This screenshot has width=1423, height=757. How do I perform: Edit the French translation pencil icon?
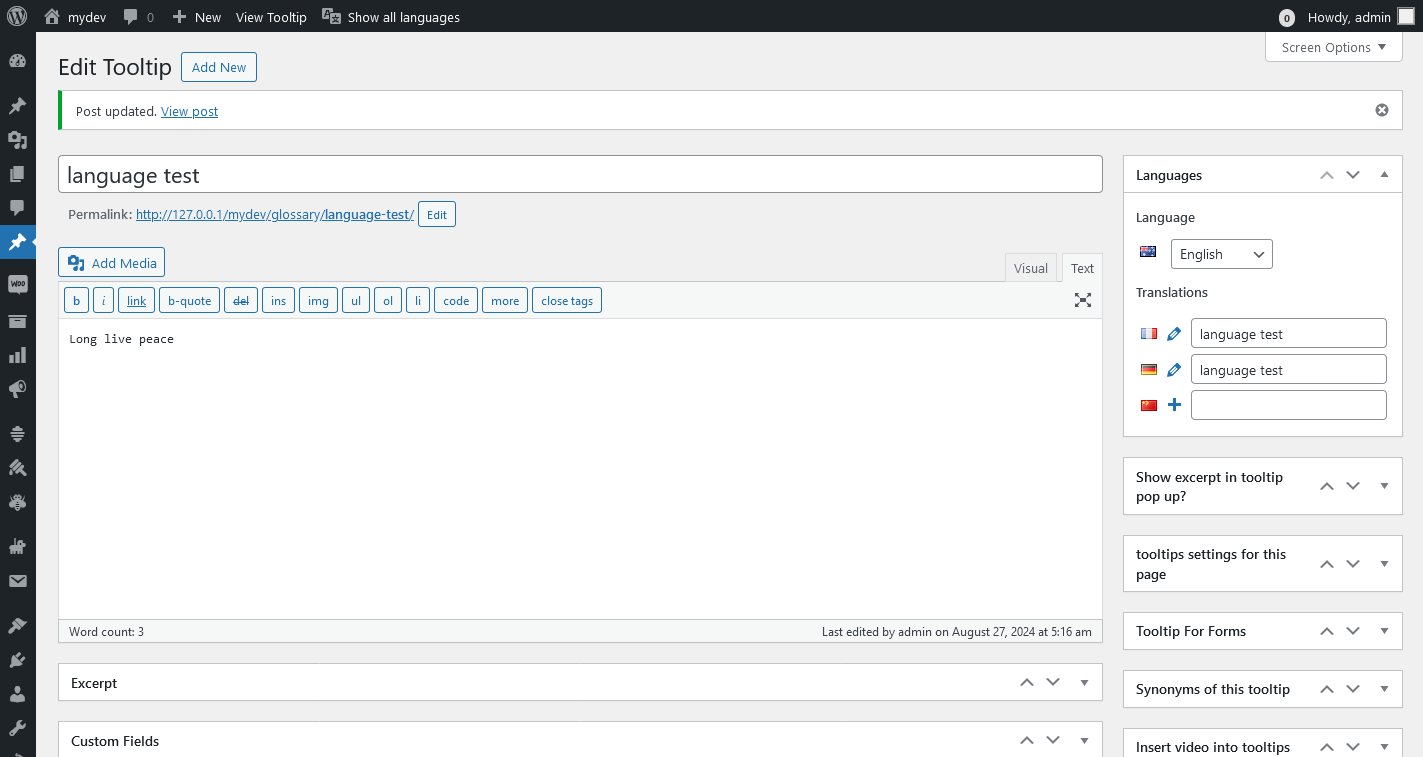pos(1174,333)
